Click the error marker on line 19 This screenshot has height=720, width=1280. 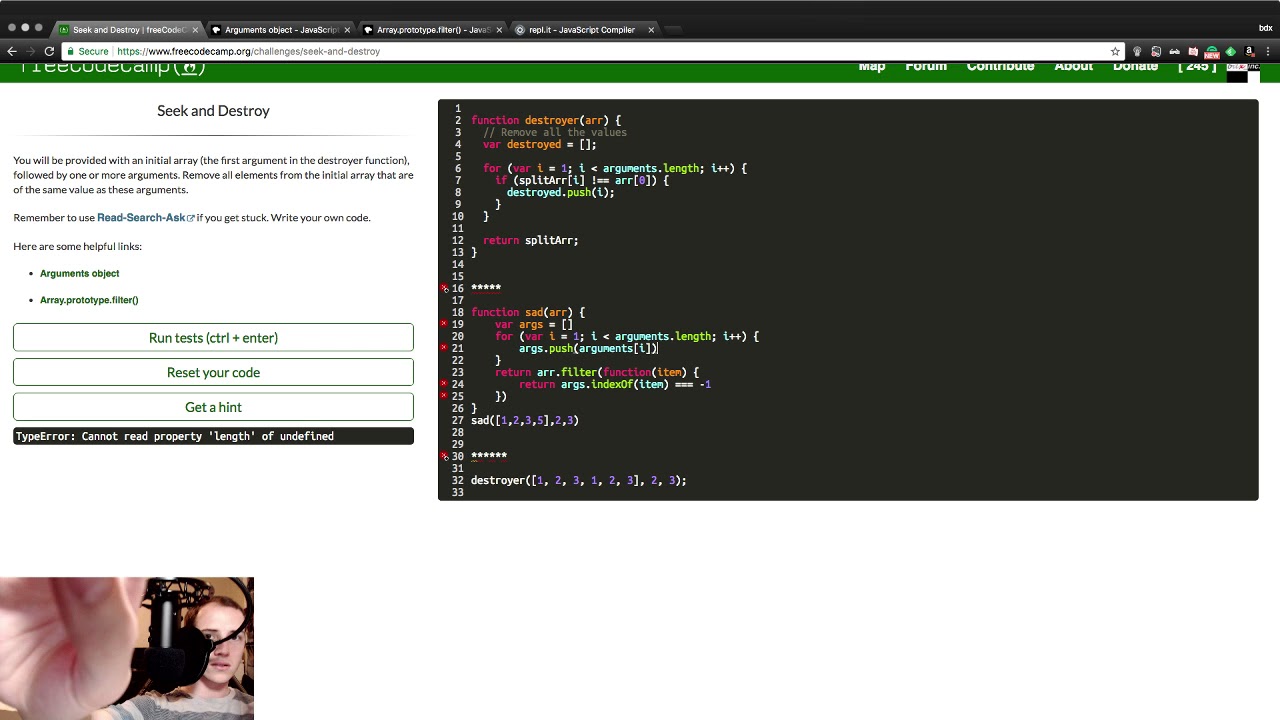click(x=444, y=324)
